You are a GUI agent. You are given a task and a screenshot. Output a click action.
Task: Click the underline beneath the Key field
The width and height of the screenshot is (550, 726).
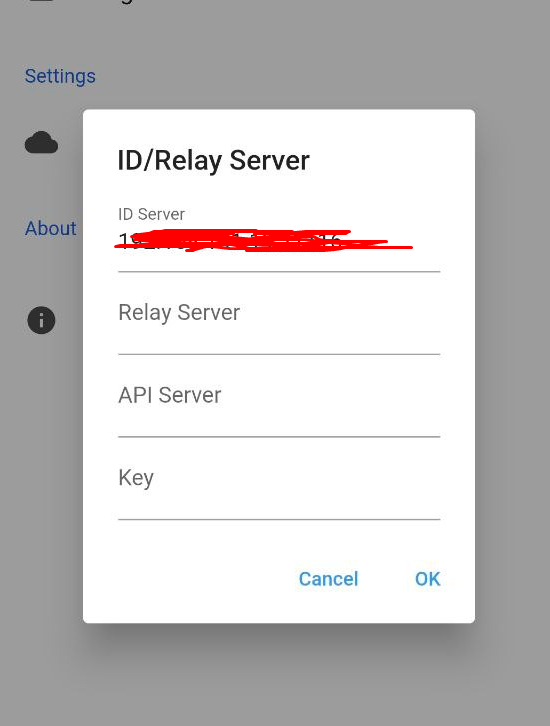point(279,519)
